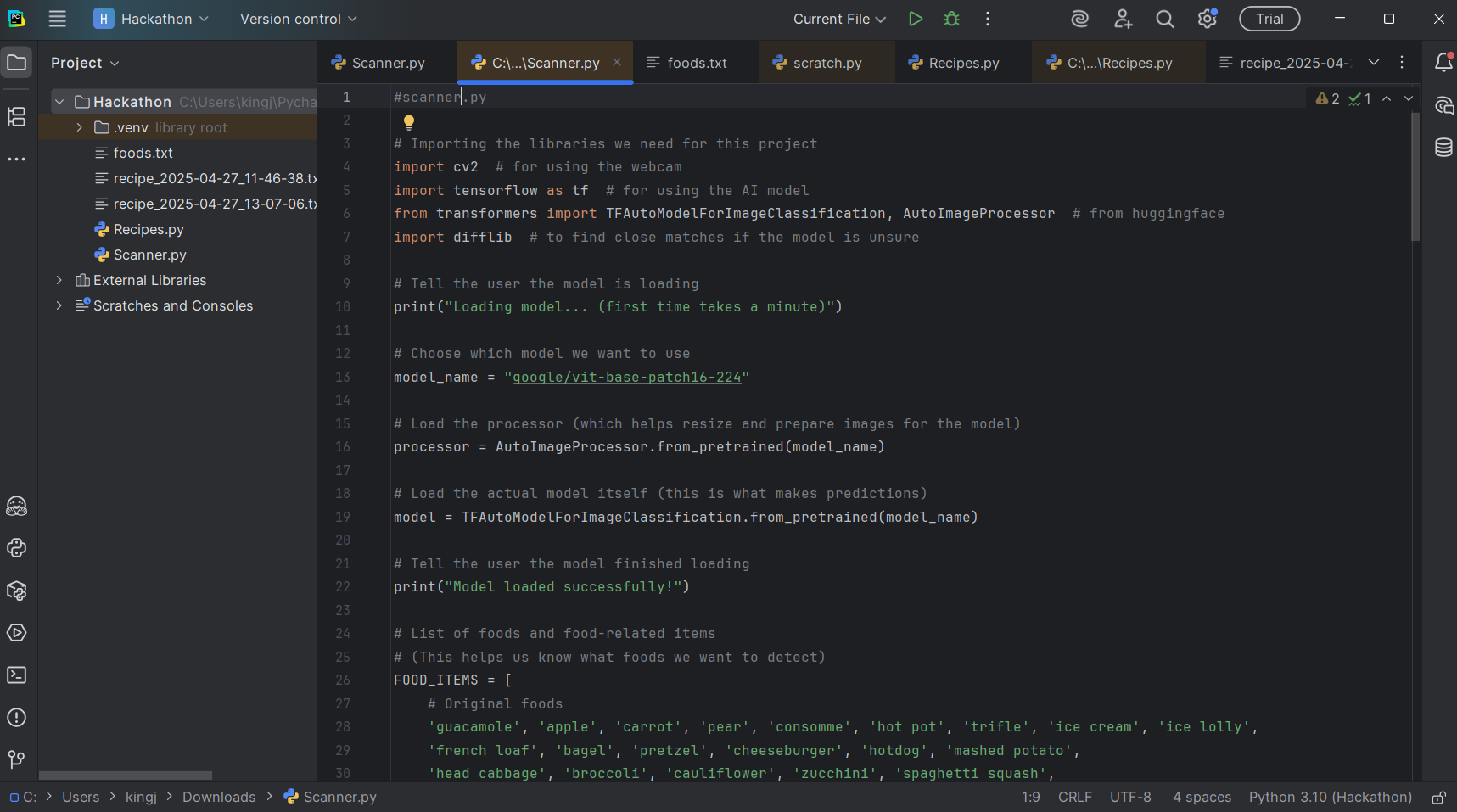
Task: Open the Structure tool window
Action: [x=16, y=116]
